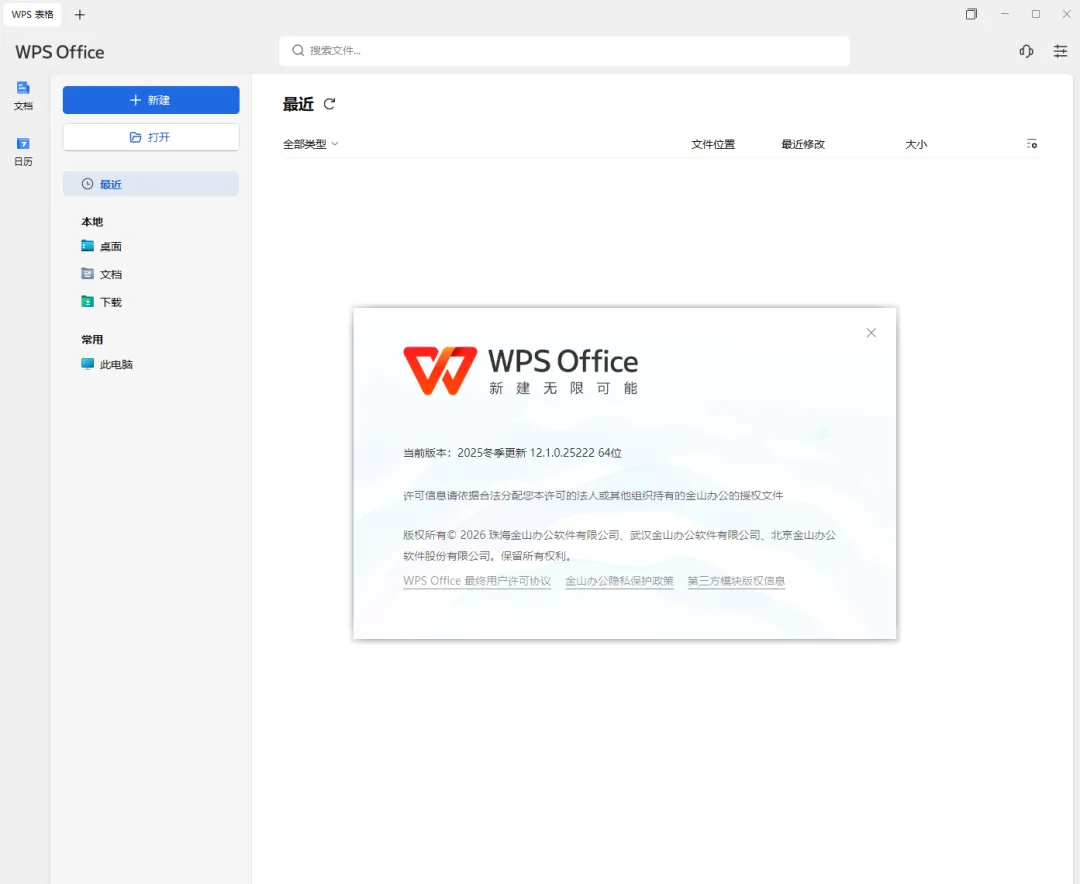1080x884 pixels.
Task: Open the 桌面 desktop folder
Action: tap(101, 246)
